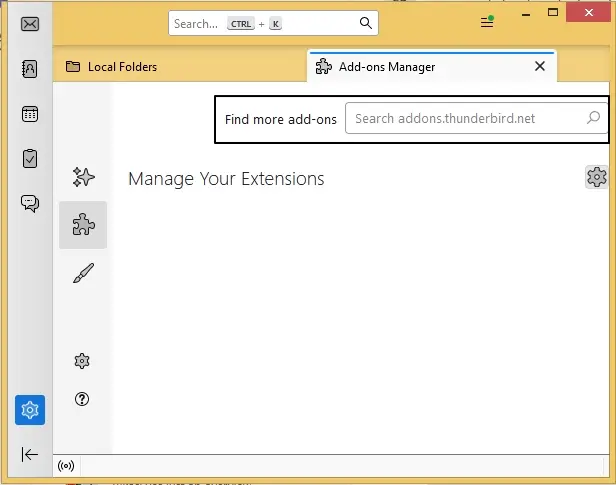The width and height of the screenshot is (616, 485).
Task: Click the Manage Your Extensions heading
Action: pos(226,179)
